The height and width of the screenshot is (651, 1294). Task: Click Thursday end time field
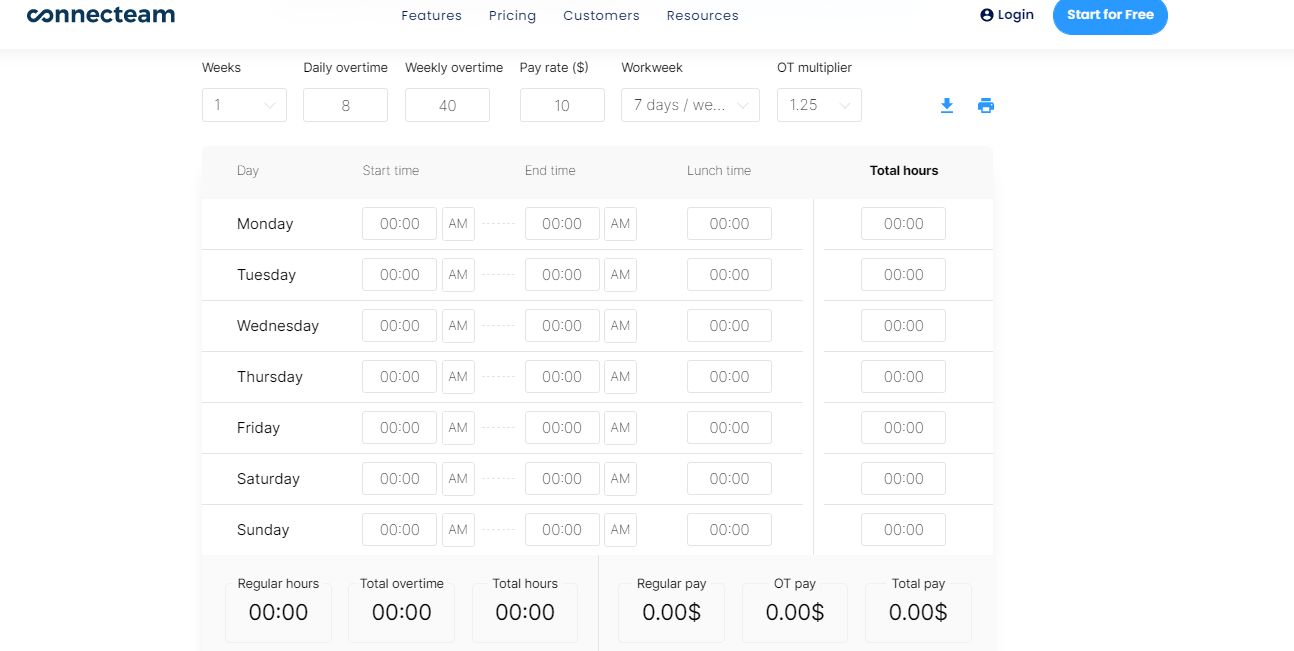(562, 377)
